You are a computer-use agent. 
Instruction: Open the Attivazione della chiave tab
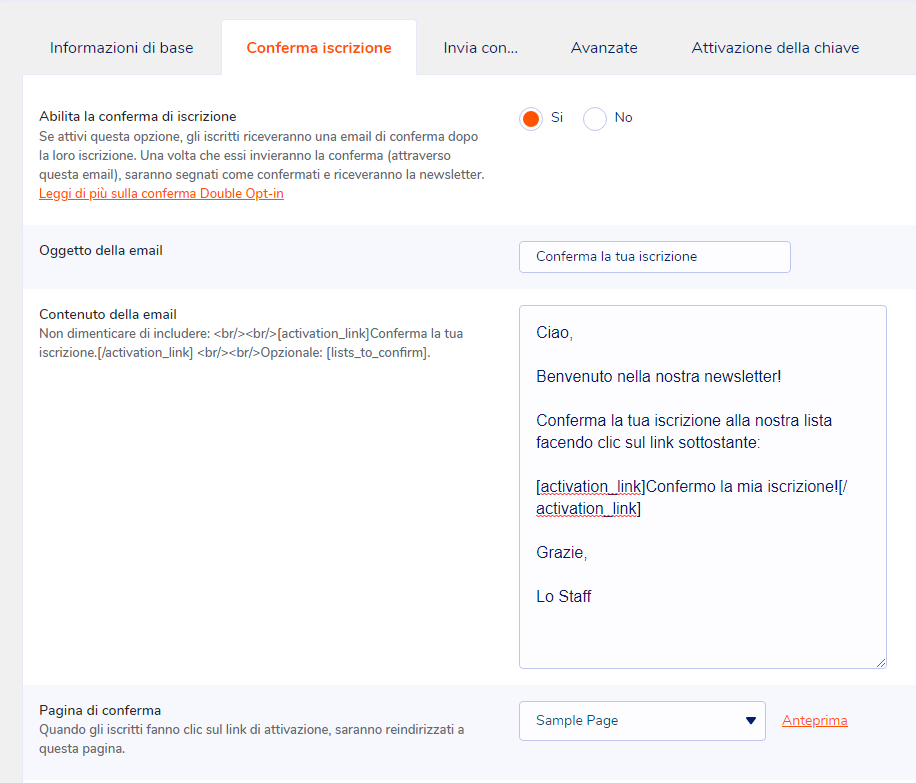tap(775, 48)
